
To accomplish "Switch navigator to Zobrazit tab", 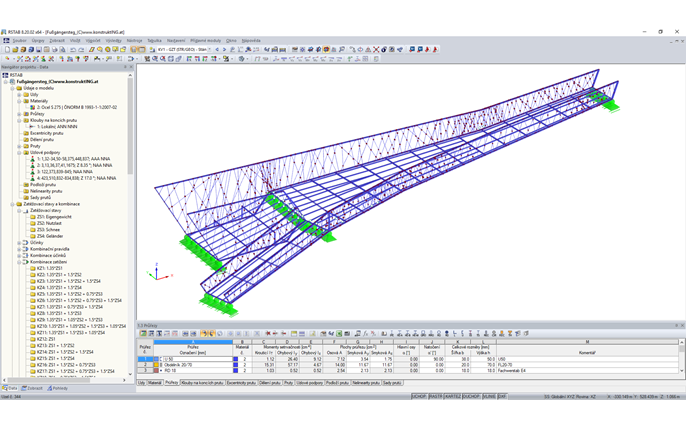I will click(33, 388).
